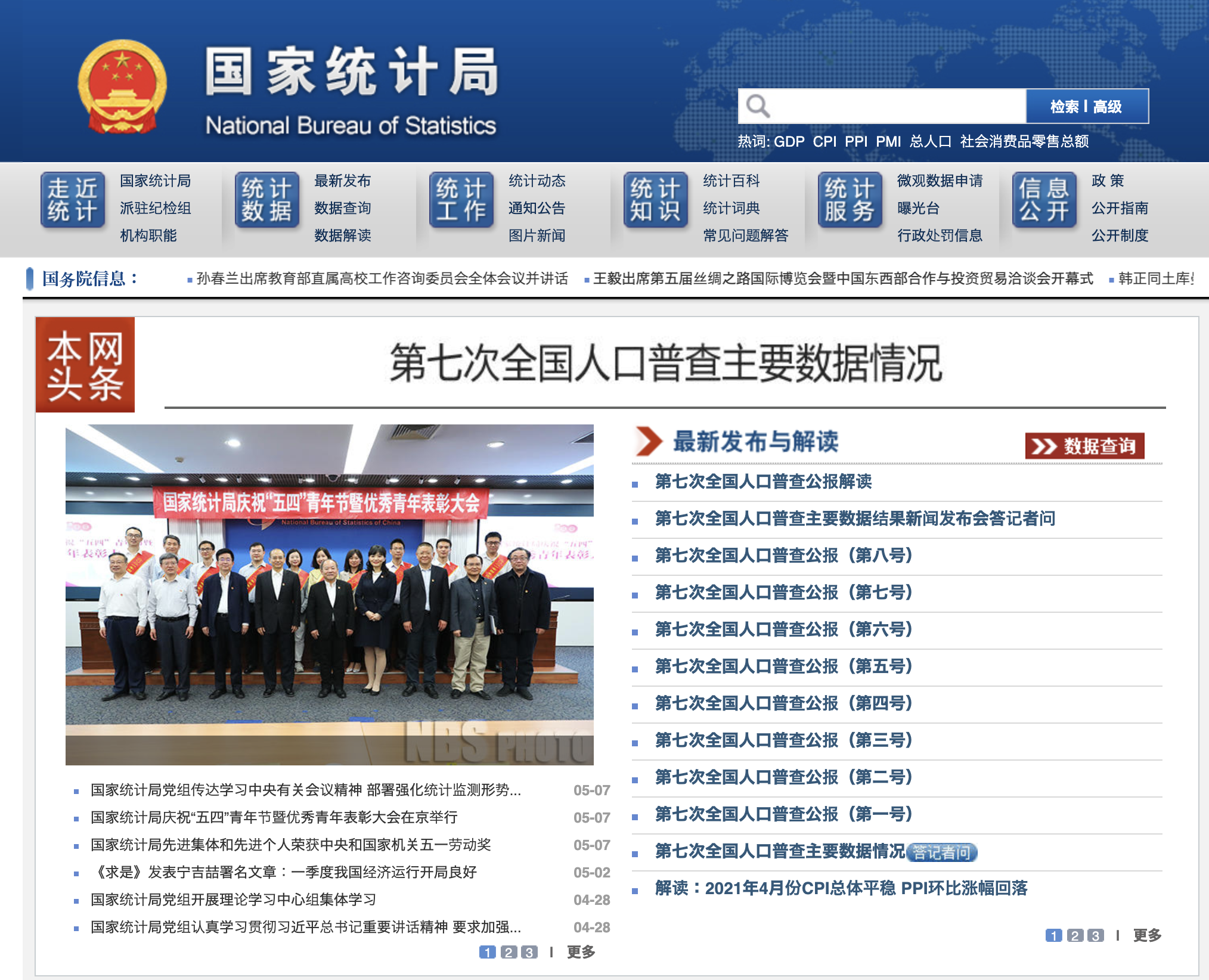Click the GDP hot keyword link

[789, 141]
